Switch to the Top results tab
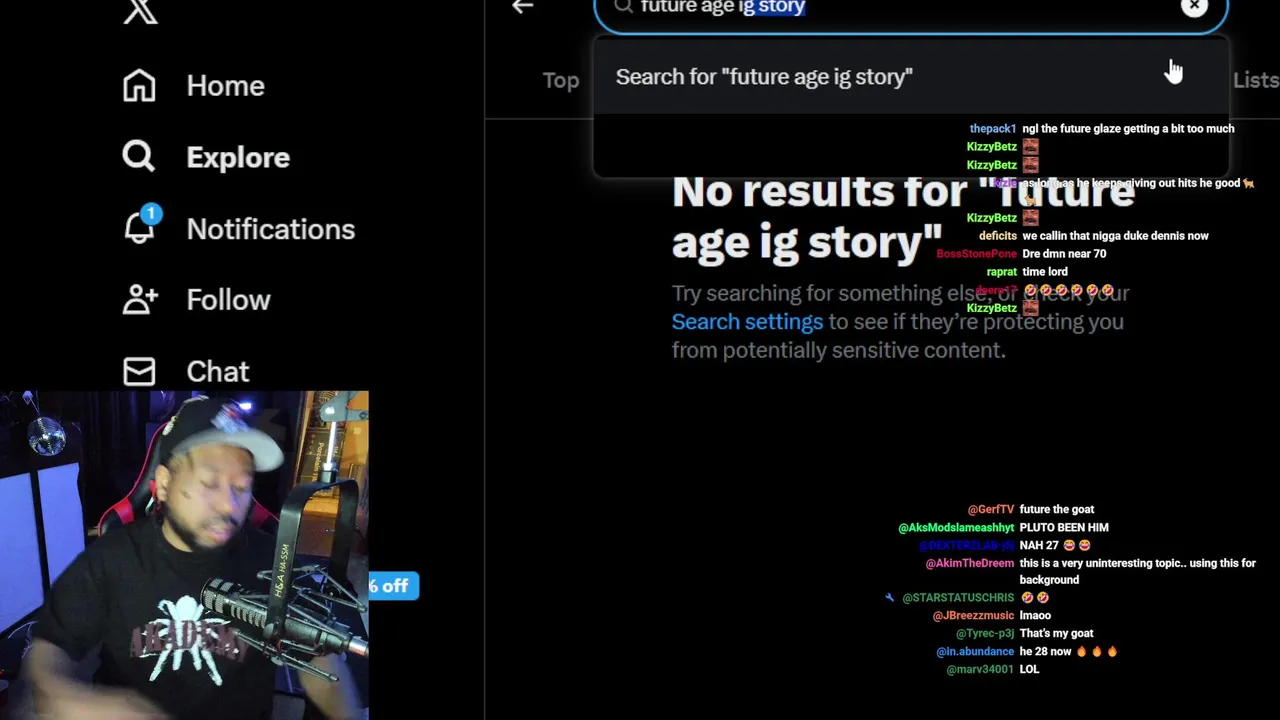Screen dimensions: 1280x720 pos(561,81)
